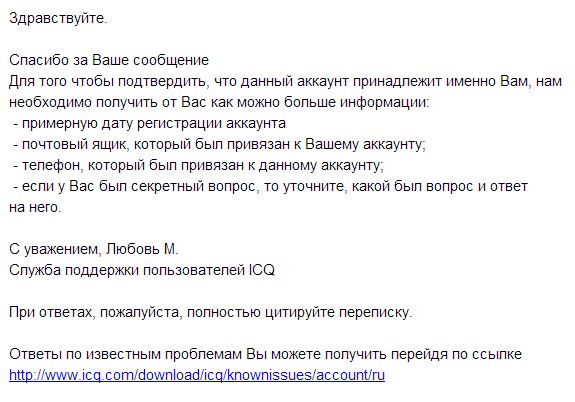The image size is (575, 402).
Task: Click the words "перейдя по ссылке"
Action: coord(456,354)
